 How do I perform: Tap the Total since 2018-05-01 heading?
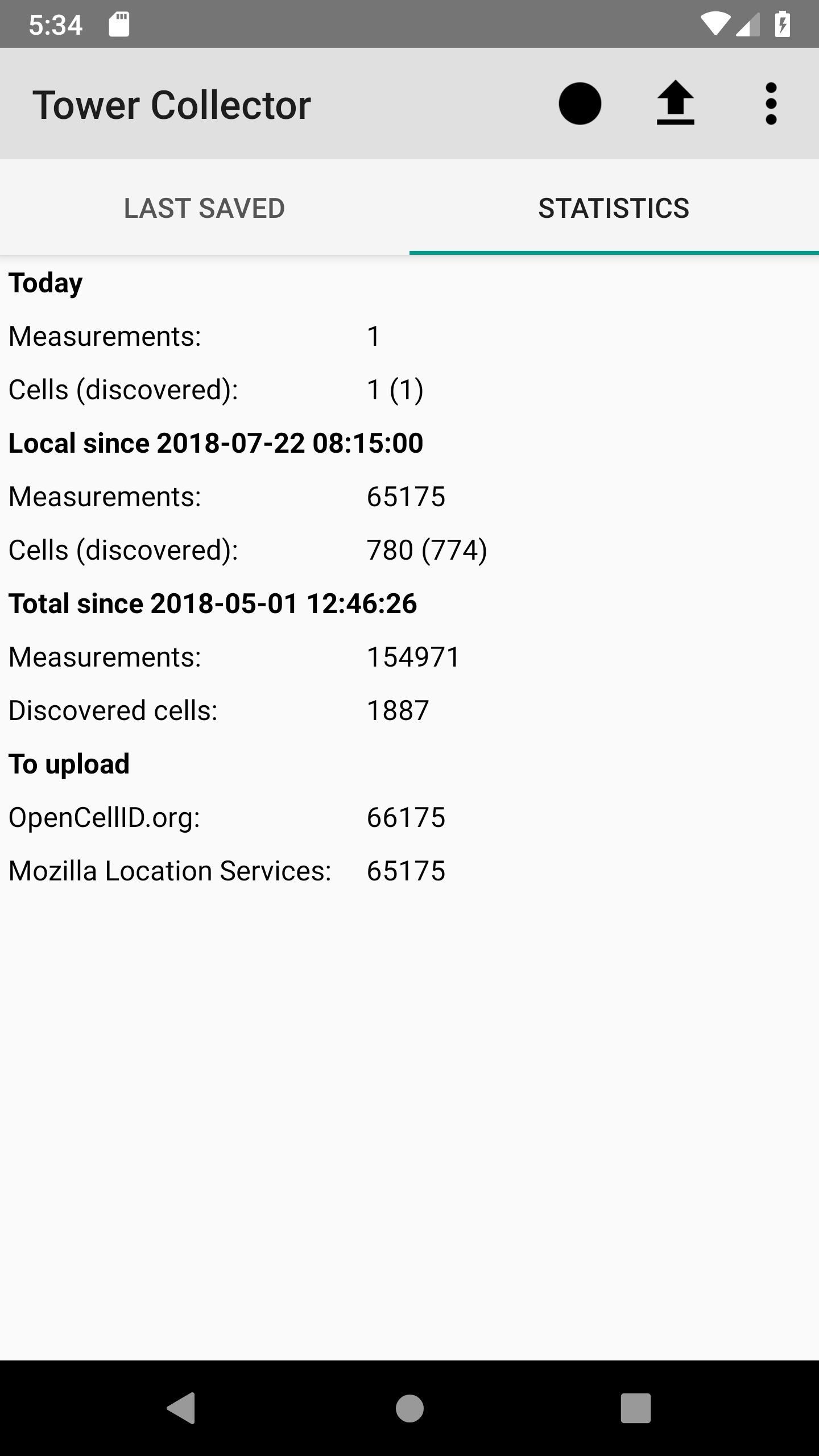(213, 603)
